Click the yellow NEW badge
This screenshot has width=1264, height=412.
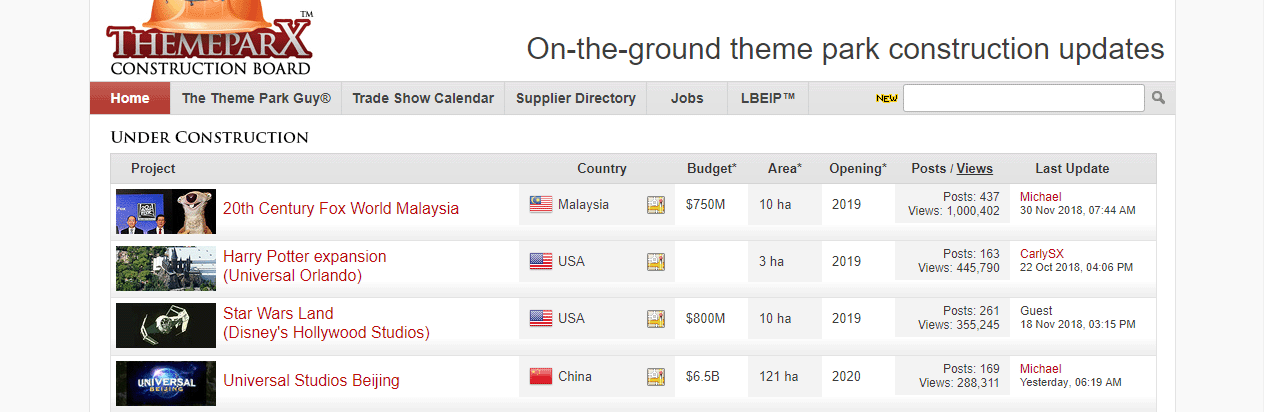[x=886, y=98]
